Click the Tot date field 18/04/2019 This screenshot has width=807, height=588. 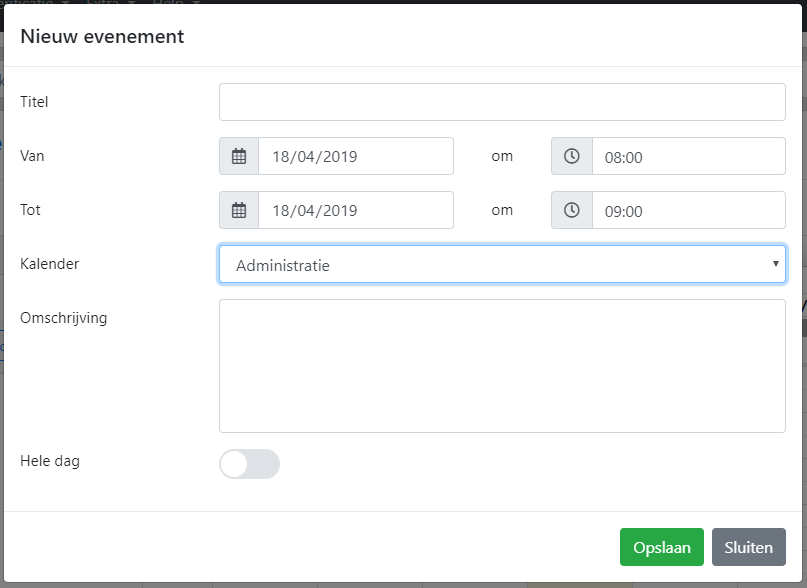356,210
